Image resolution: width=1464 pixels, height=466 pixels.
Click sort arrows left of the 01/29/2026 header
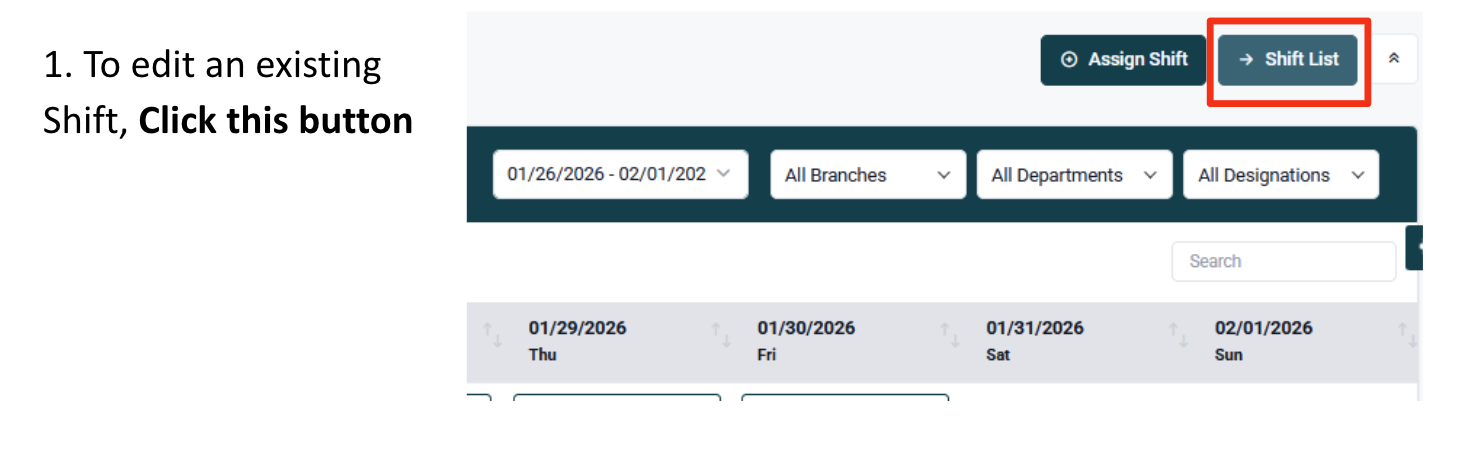coord(492,336)
